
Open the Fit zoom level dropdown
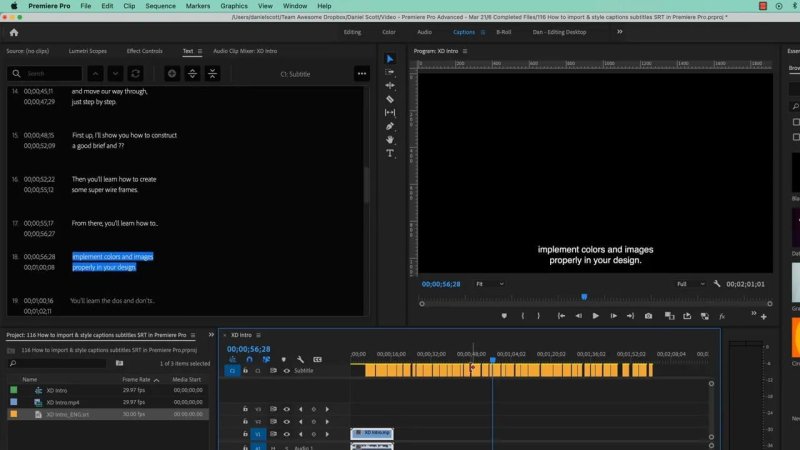click(490, 284)
